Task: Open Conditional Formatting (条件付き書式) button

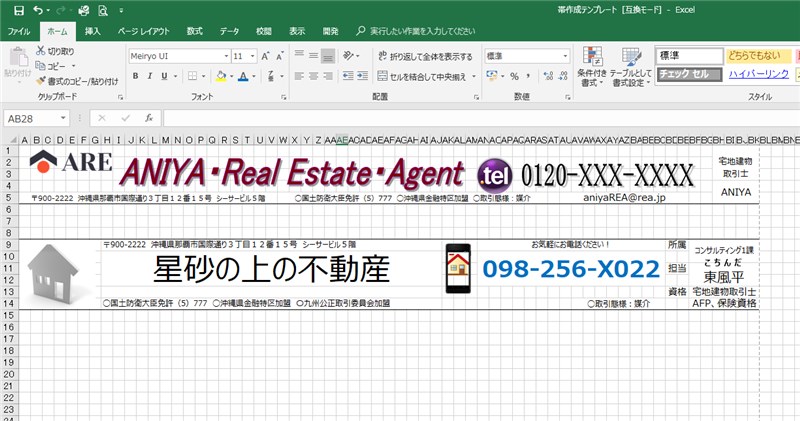Action: coord(591,65)
